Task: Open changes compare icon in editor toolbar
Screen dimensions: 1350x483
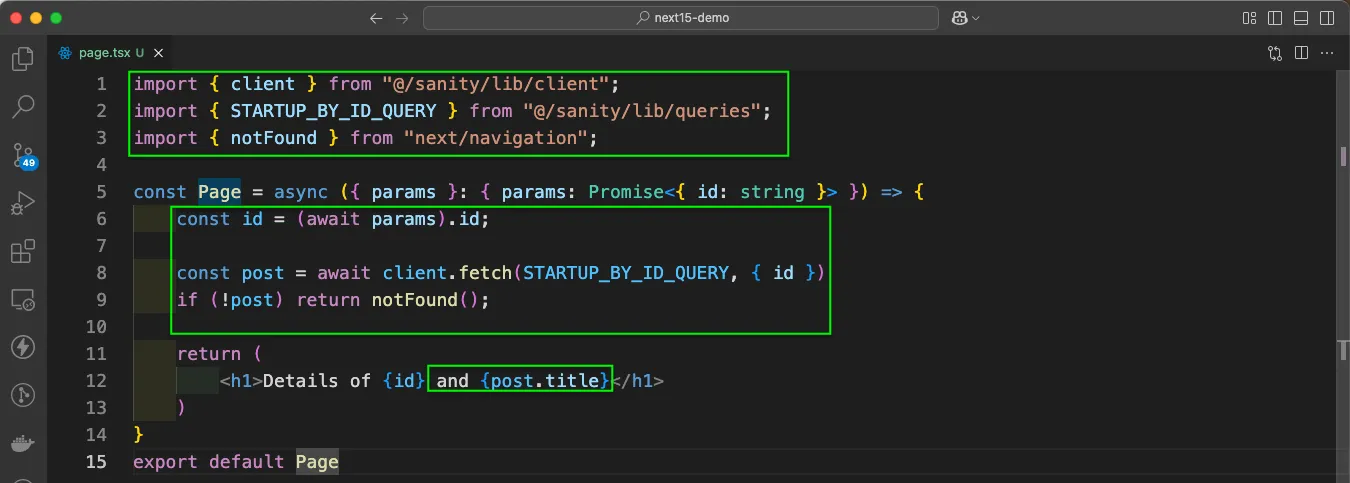Action: point(1275,53)
